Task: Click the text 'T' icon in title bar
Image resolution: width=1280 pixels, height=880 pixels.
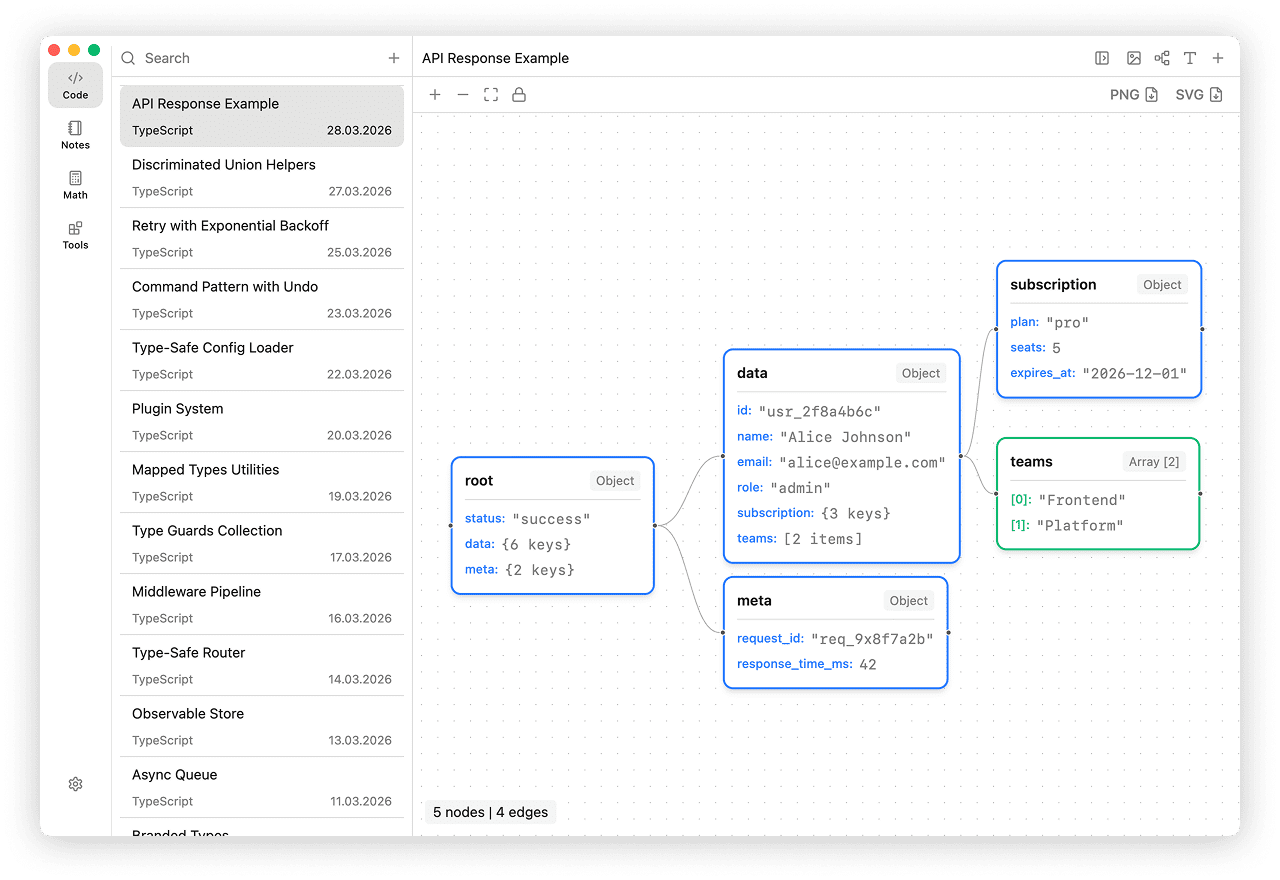Action: (x=1190, y=58)
